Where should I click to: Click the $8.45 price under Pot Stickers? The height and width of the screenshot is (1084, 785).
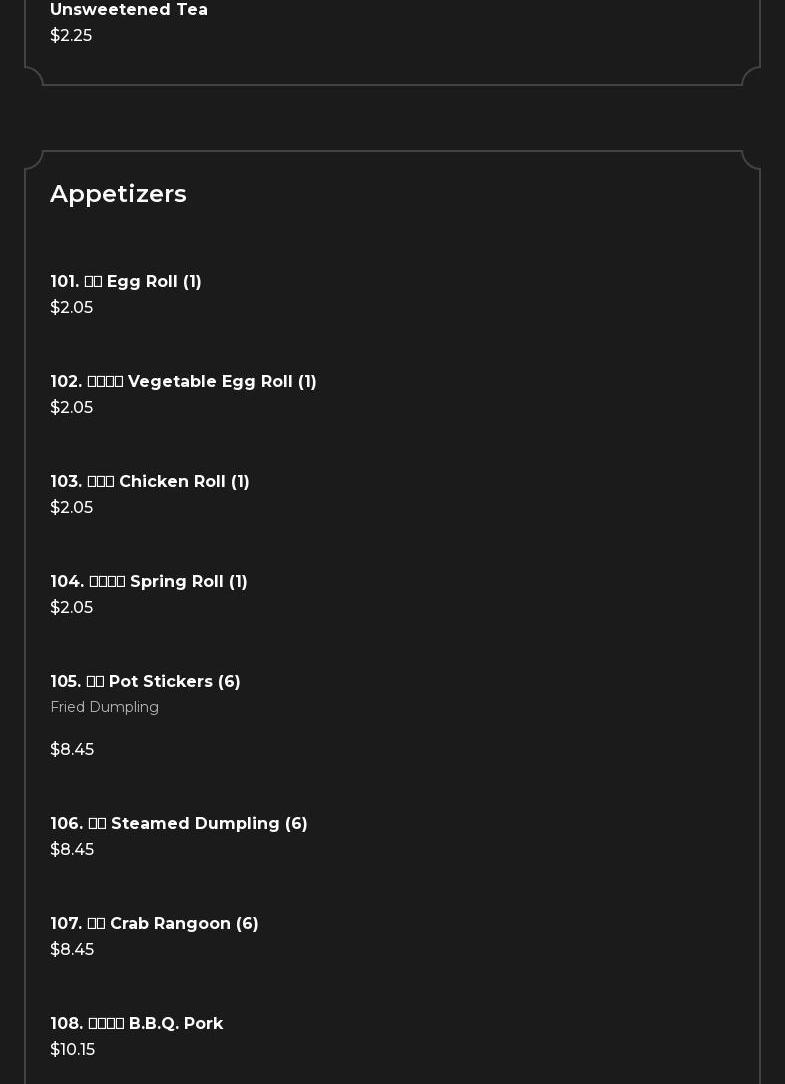[72, 750]
